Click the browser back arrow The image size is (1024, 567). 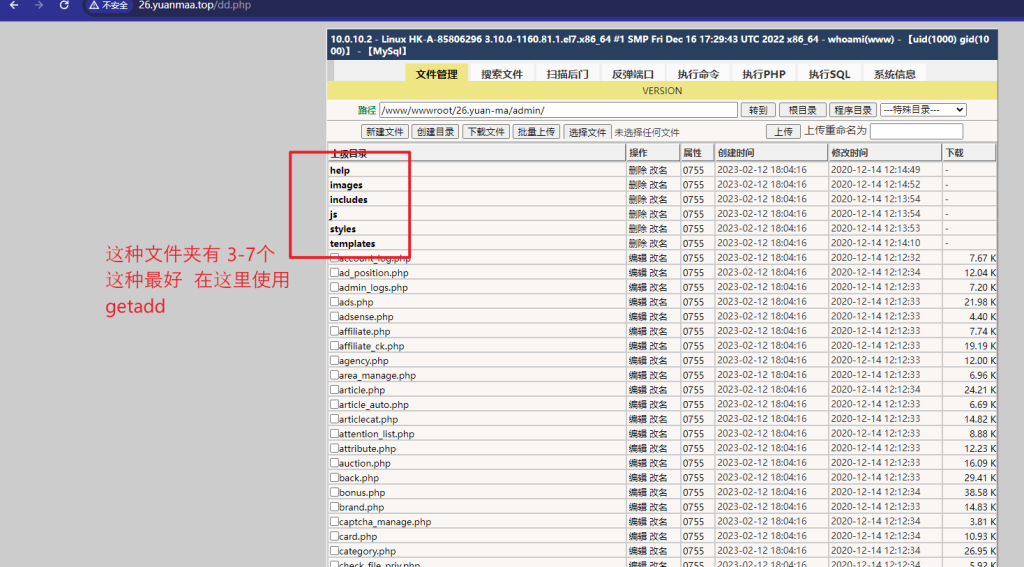14,6
